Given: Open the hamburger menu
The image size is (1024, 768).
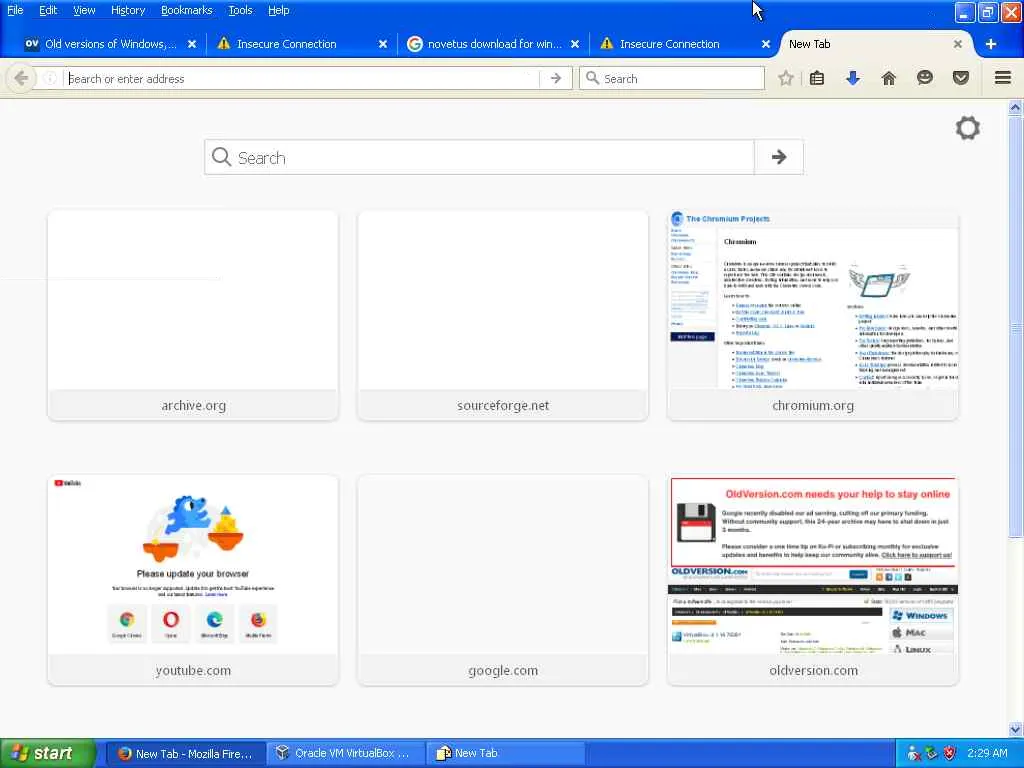Looking at the screenshot, I should click(x=1003, y=78).
